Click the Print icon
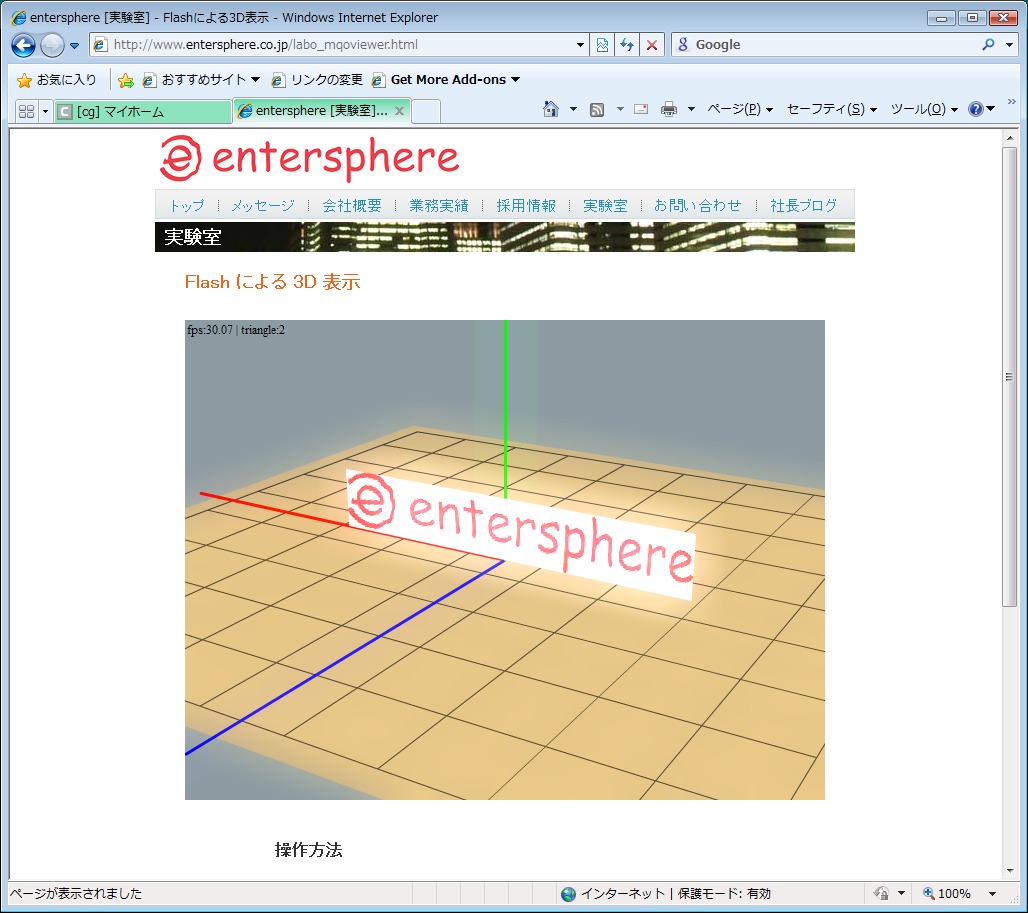 (x=669, y=109)
